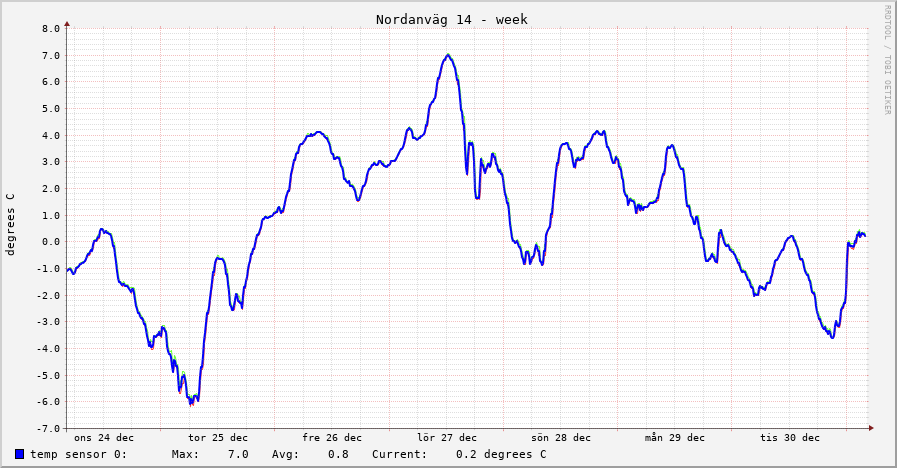Screen dimensions: 897x468
Task: Click the 'mån 29 dec' date label
Action: pos(675,437)
